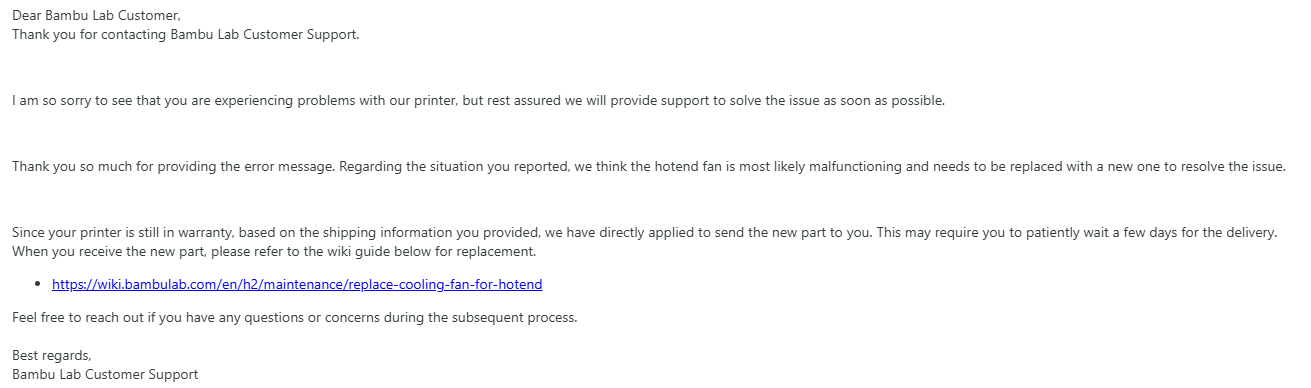Click the "I am so sorry" sentence

coord(478,101)
